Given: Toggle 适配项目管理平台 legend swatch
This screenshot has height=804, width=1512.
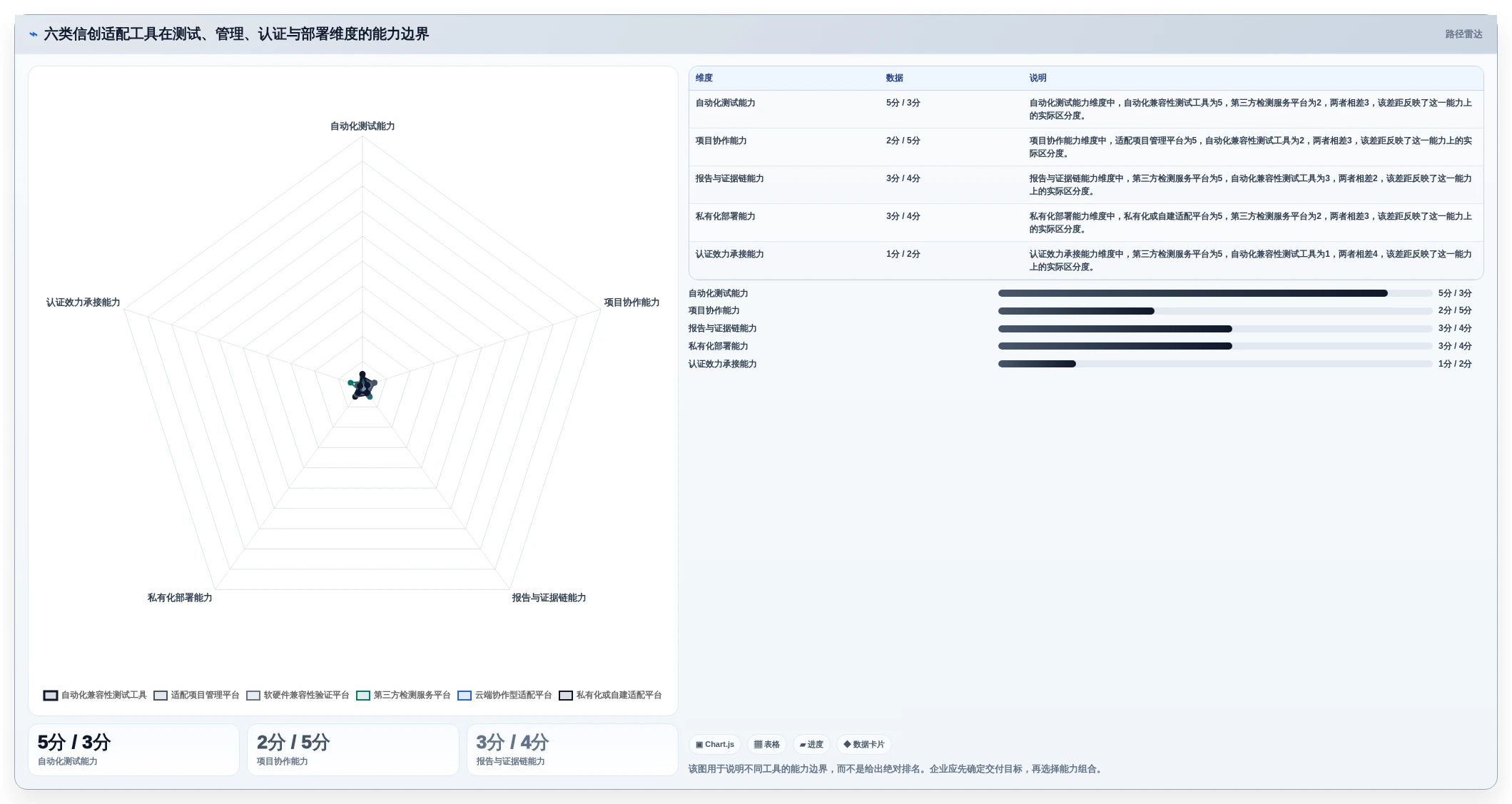Looking at the screenshot, I should [161, 696].
